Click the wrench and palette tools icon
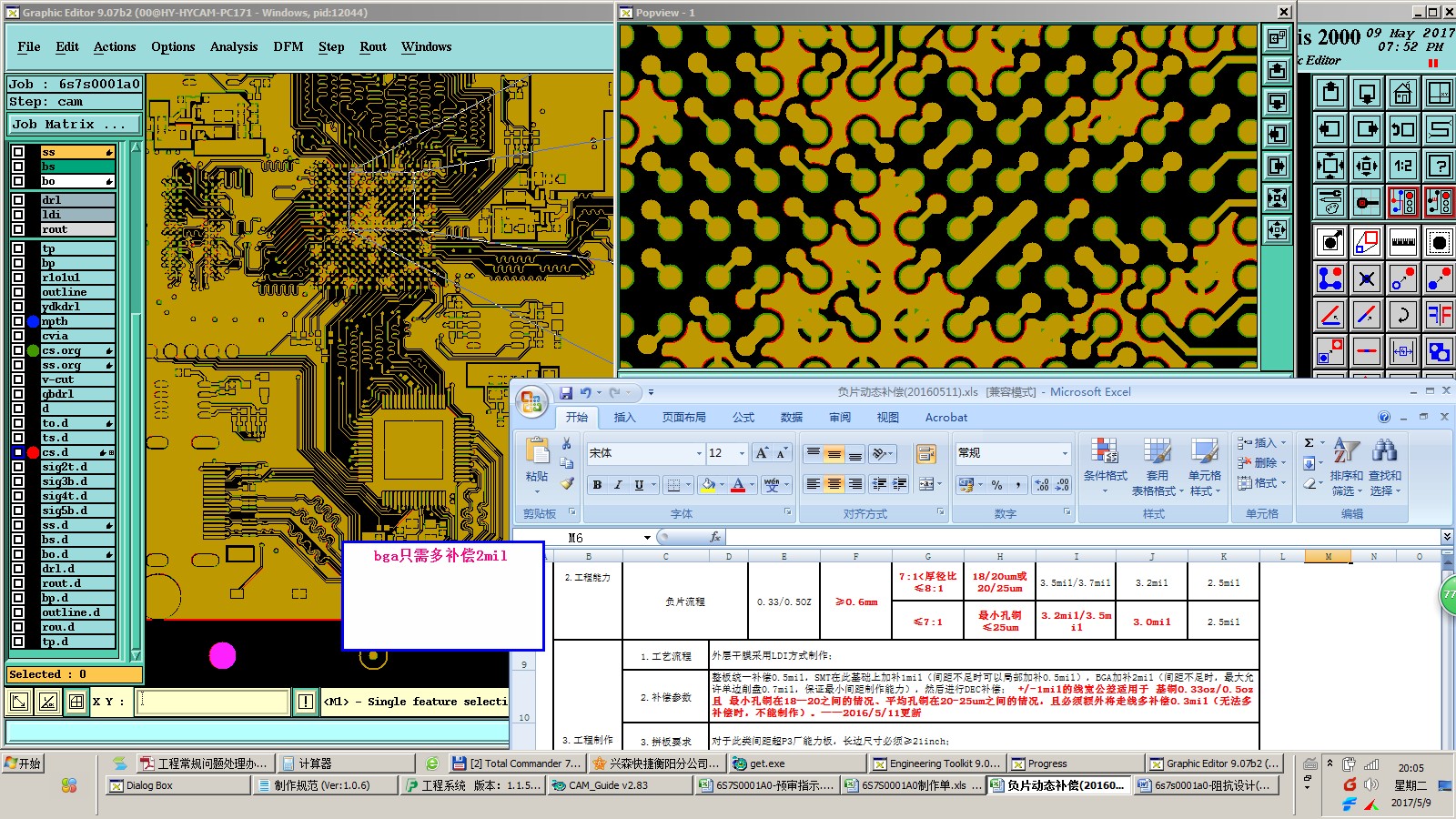 [x=1330, y=202]
